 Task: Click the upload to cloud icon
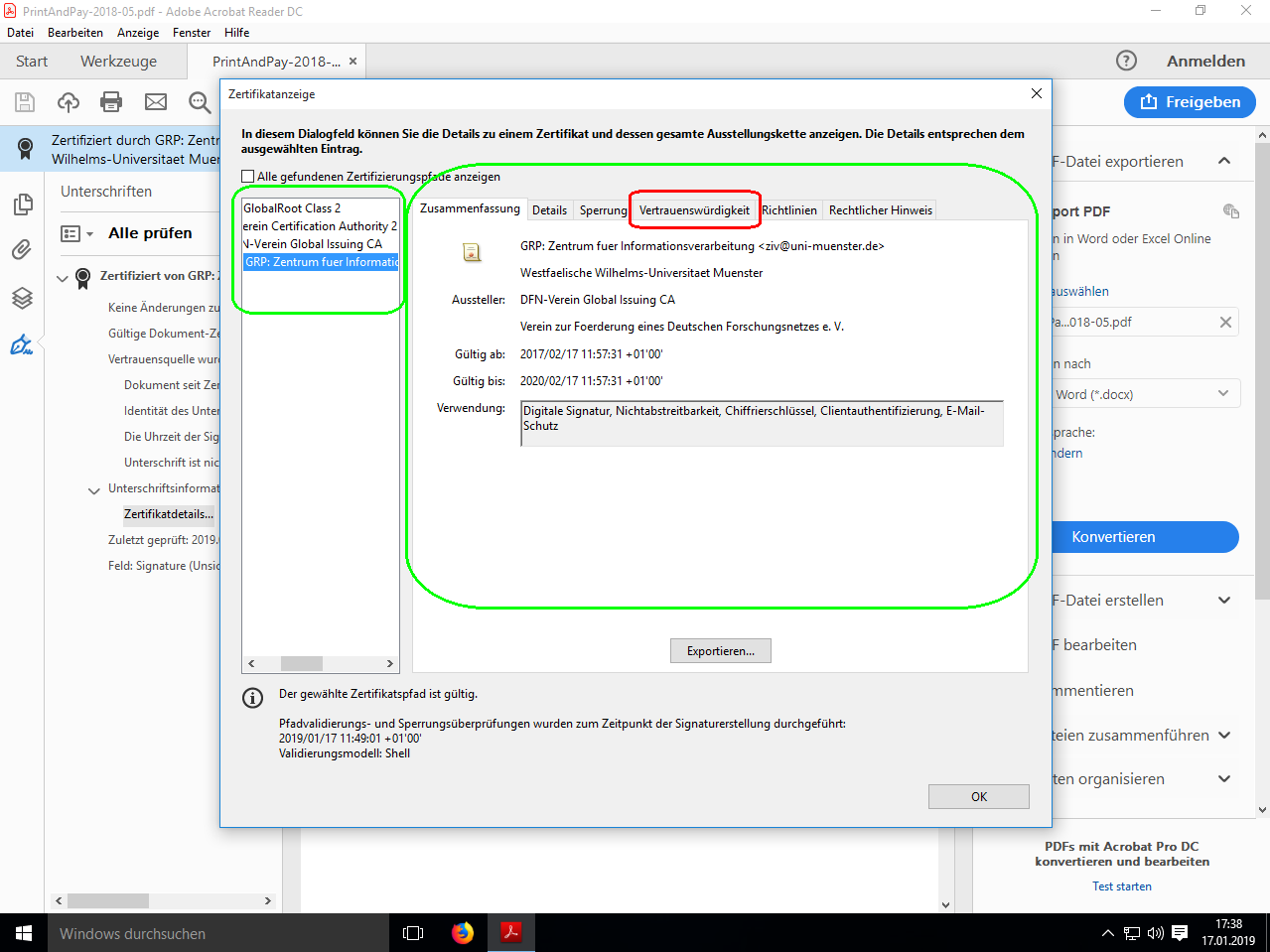tap(69, 102)
